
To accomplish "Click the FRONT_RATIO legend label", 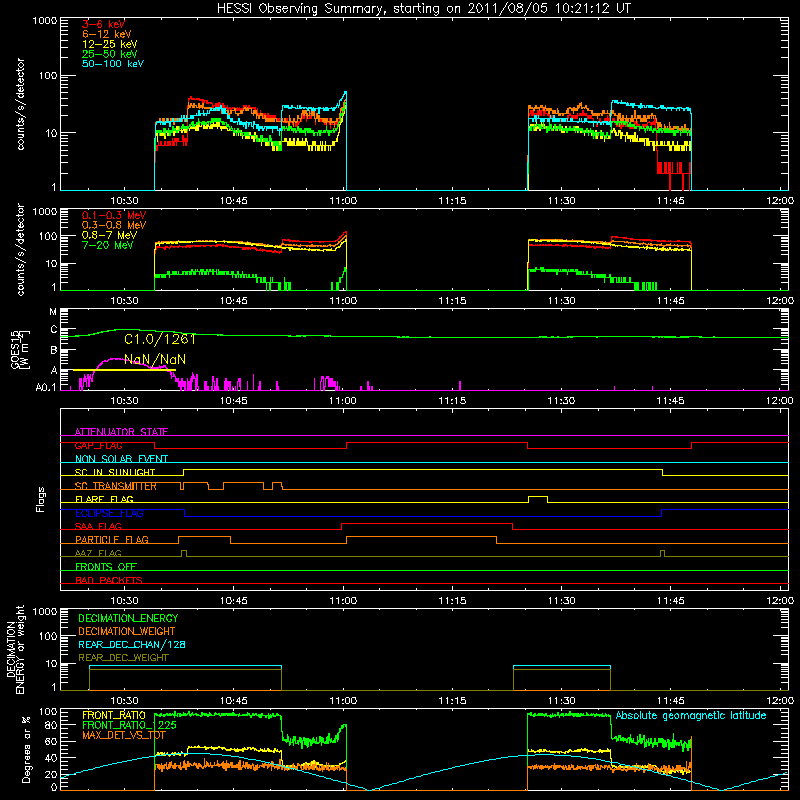I will click(x=114, y=715).
